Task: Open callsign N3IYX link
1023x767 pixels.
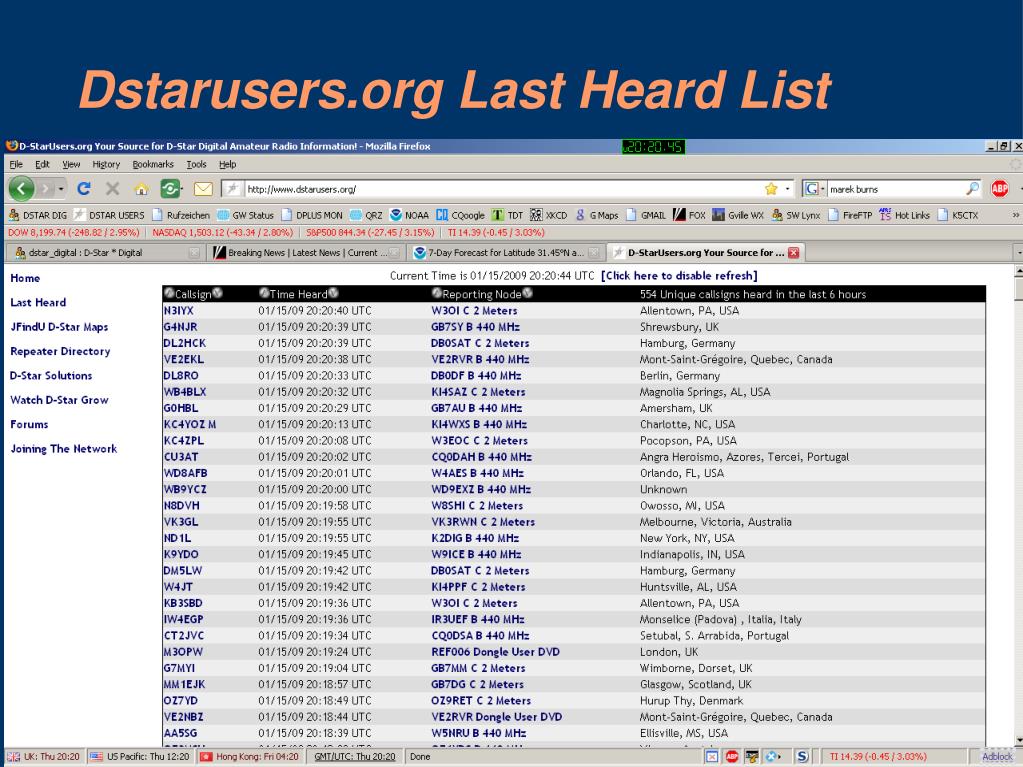Action: coord(179,310)
